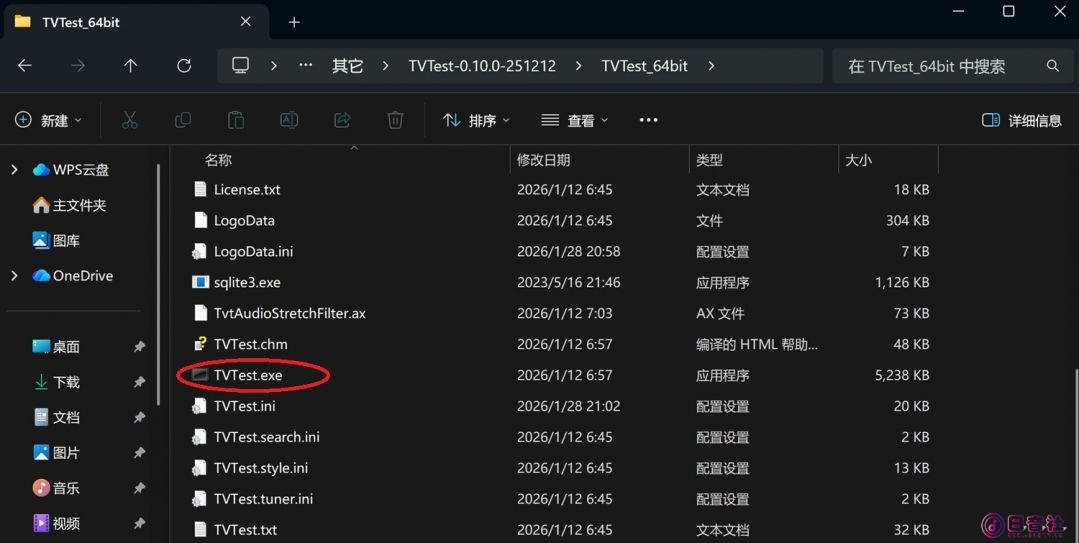
Task: Expand chevron after monitor icon in address bar
Action: pos(274,66)
